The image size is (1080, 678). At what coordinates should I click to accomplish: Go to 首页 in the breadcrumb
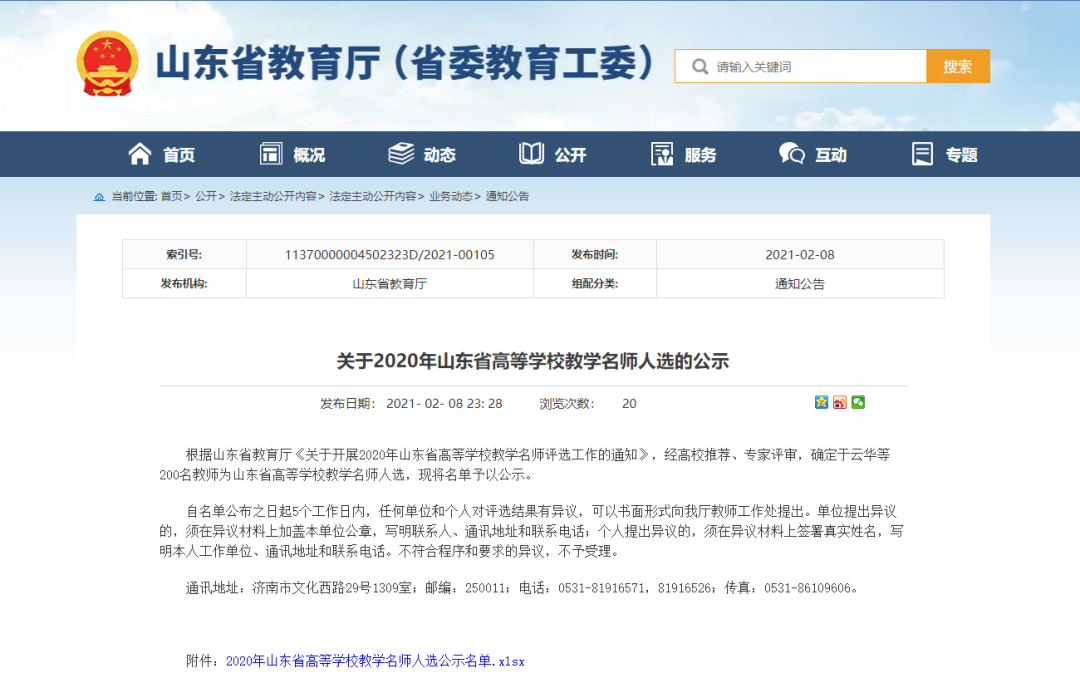point(172,196)
